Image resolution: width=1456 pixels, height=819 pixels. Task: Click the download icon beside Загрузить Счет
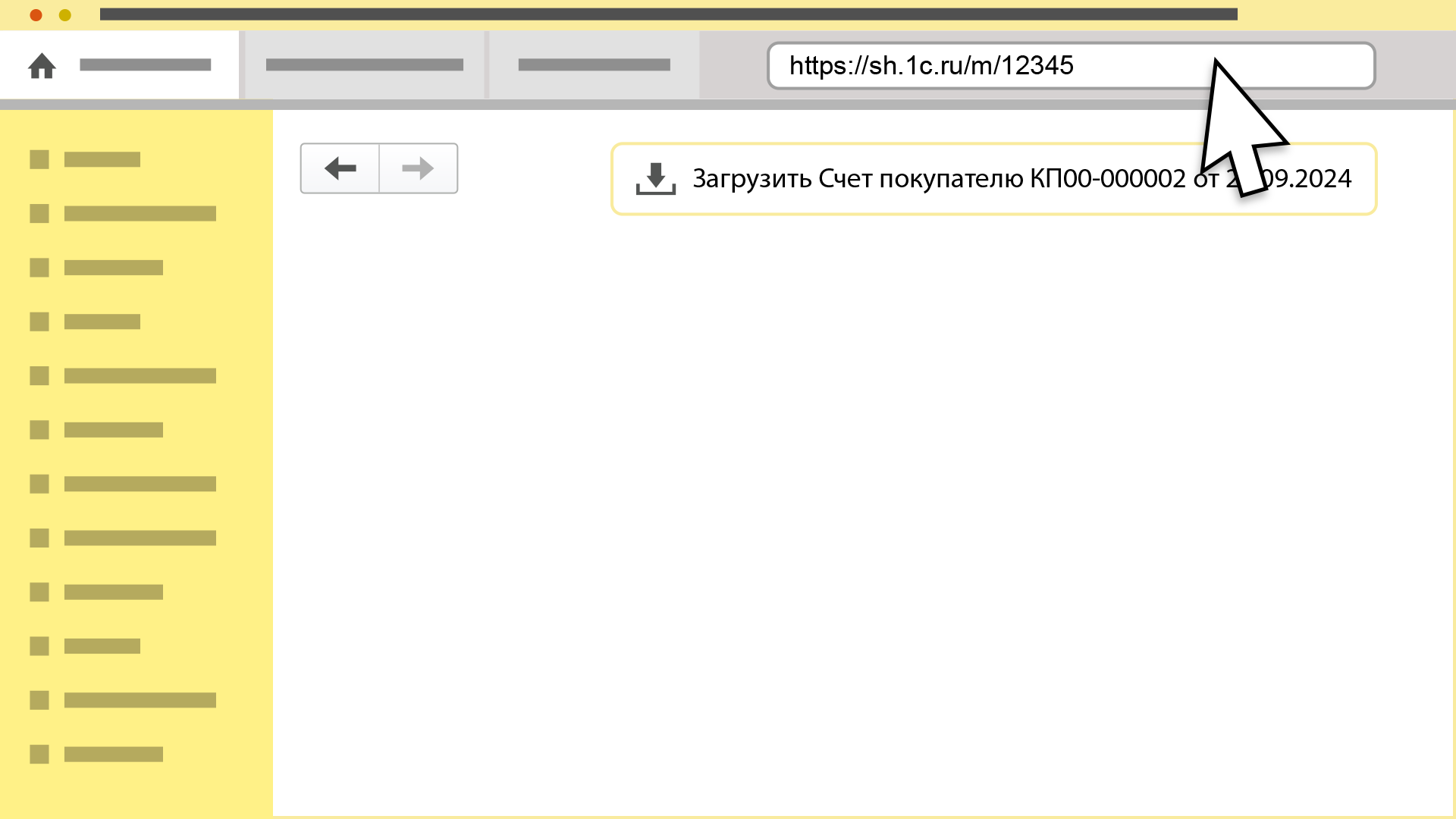(655, 179)
